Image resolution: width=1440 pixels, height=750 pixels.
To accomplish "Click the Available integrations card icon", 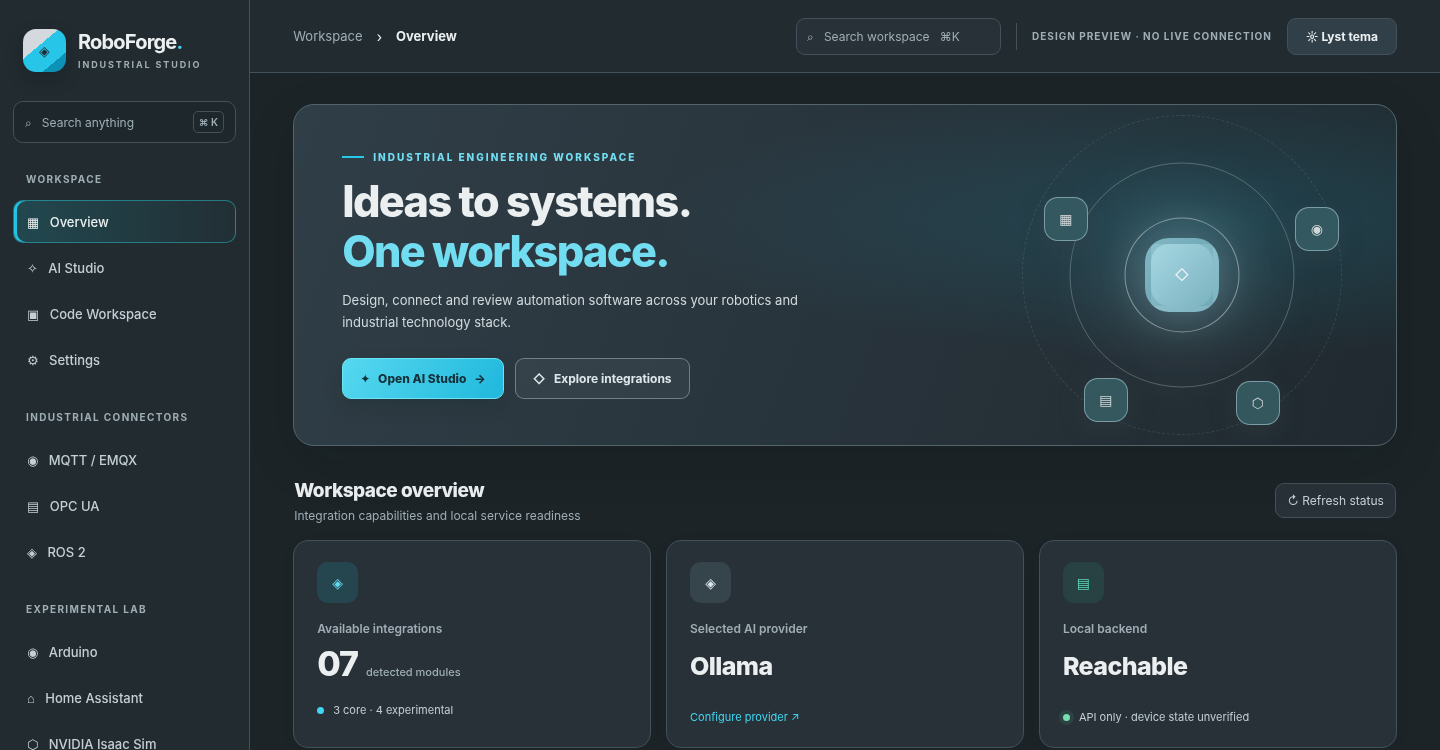I will [337, 583].
